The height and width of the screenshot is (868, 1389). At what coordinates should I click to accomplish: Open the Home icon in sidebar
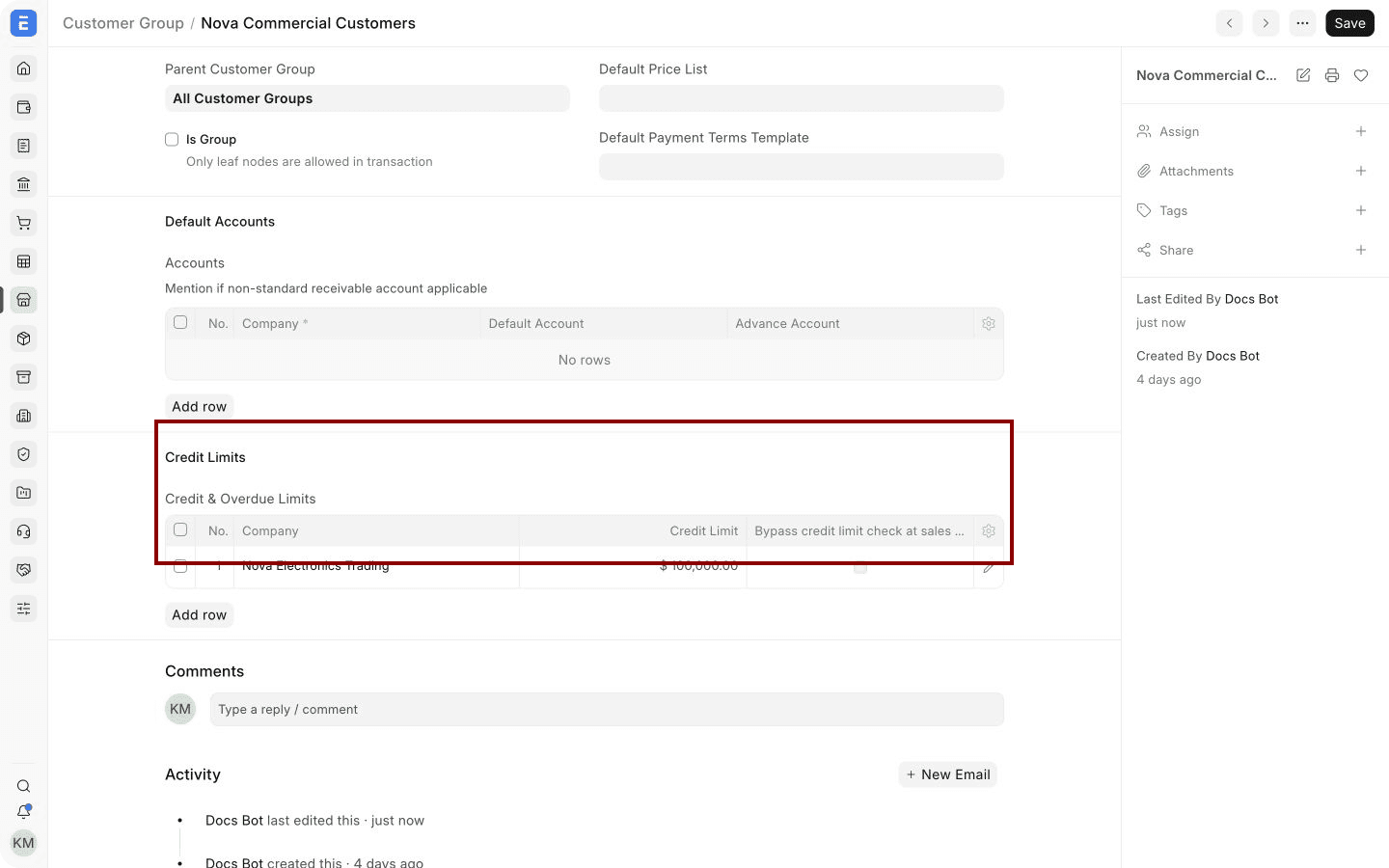pos(24,68)
